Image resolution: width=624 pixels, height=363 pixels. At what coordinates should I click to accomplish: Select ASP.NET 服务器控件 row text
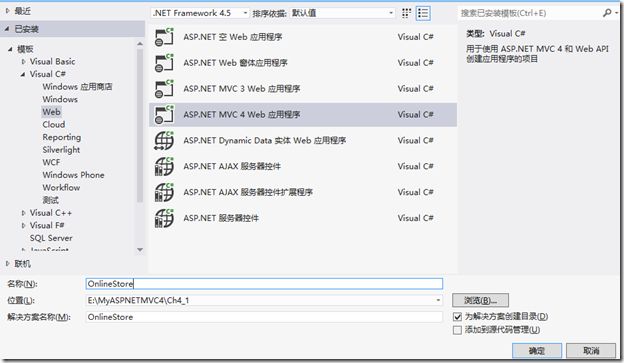(221, 218)
